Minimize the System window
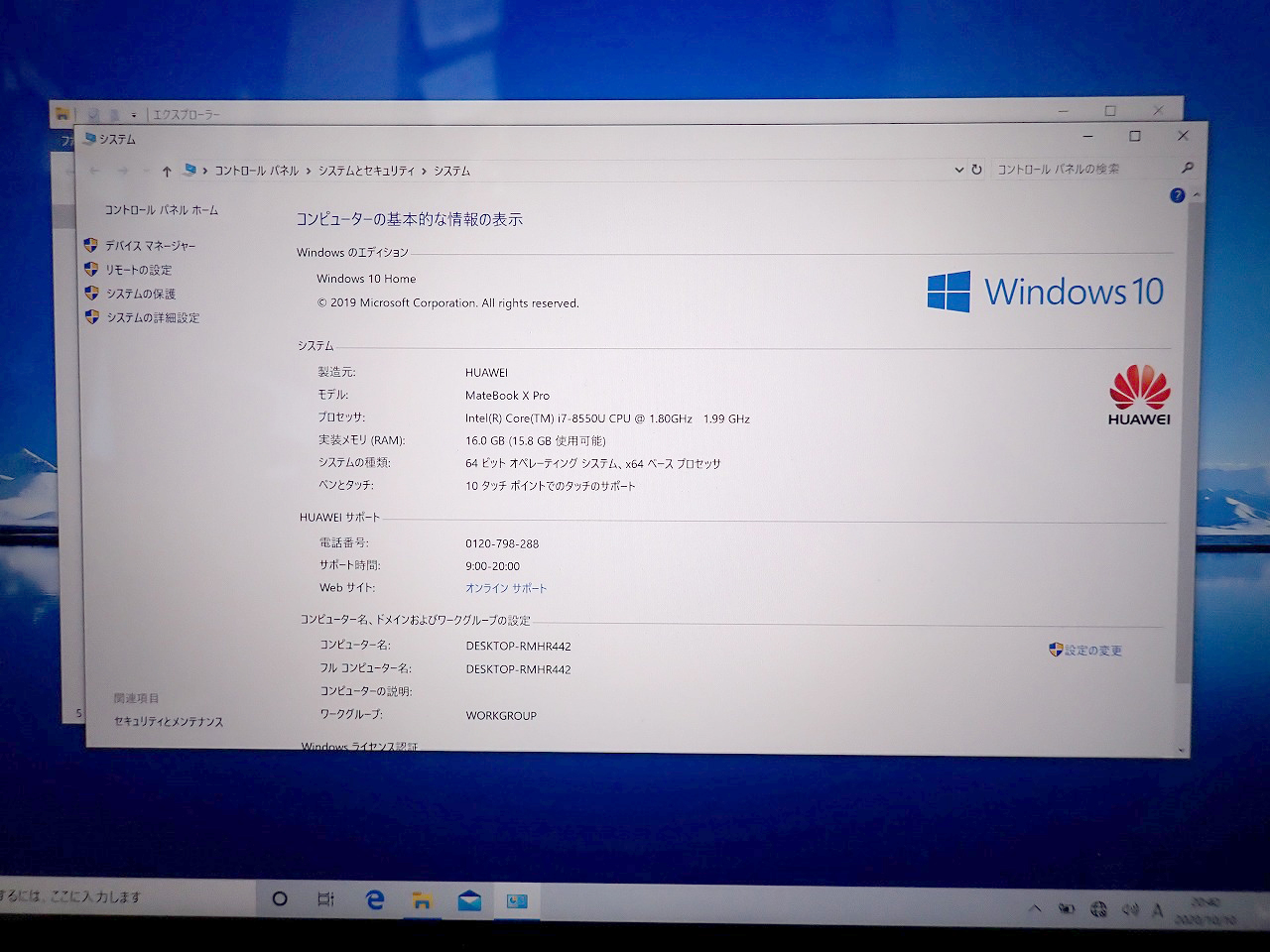 pyautogui.click(x=1088, y=136)
